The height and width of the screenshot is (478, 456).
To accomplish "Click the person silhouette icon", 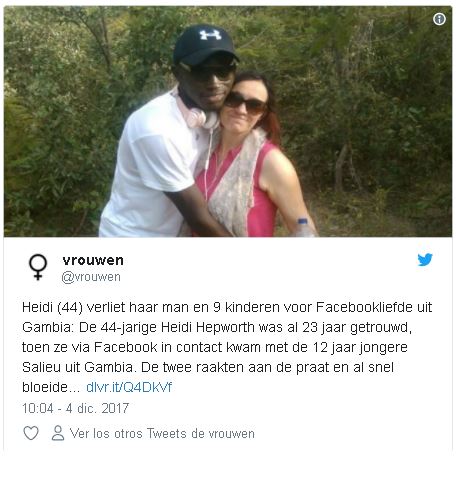I will (58, 433).
